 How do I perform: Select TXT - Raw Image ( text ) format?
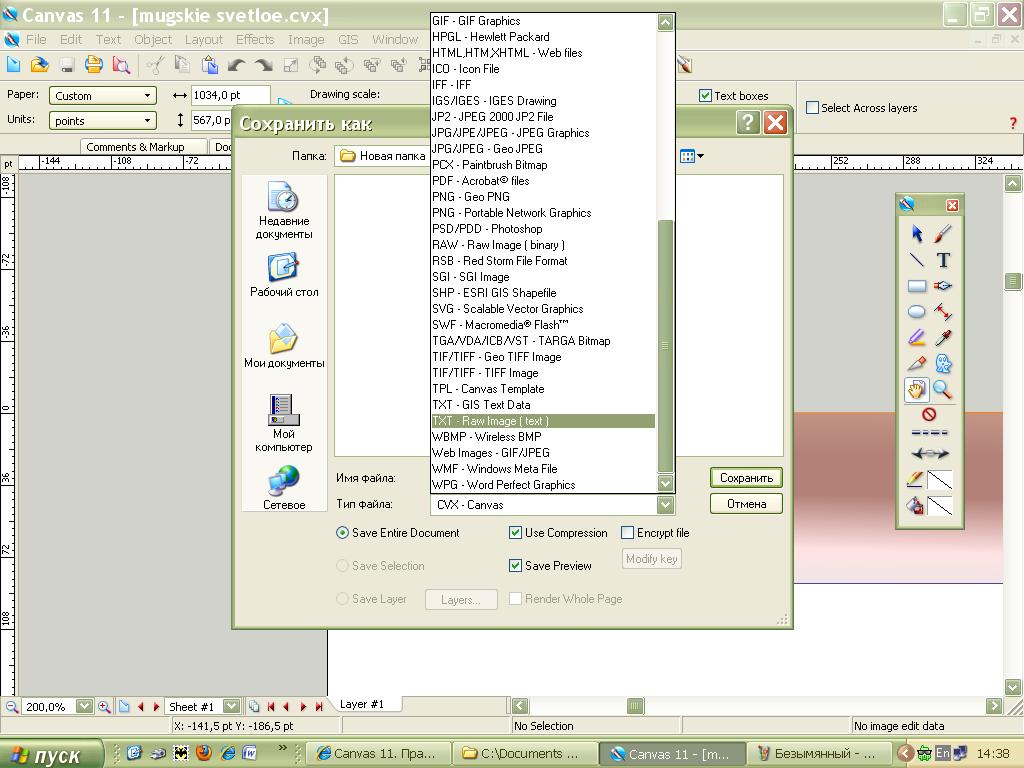[543, 421]
